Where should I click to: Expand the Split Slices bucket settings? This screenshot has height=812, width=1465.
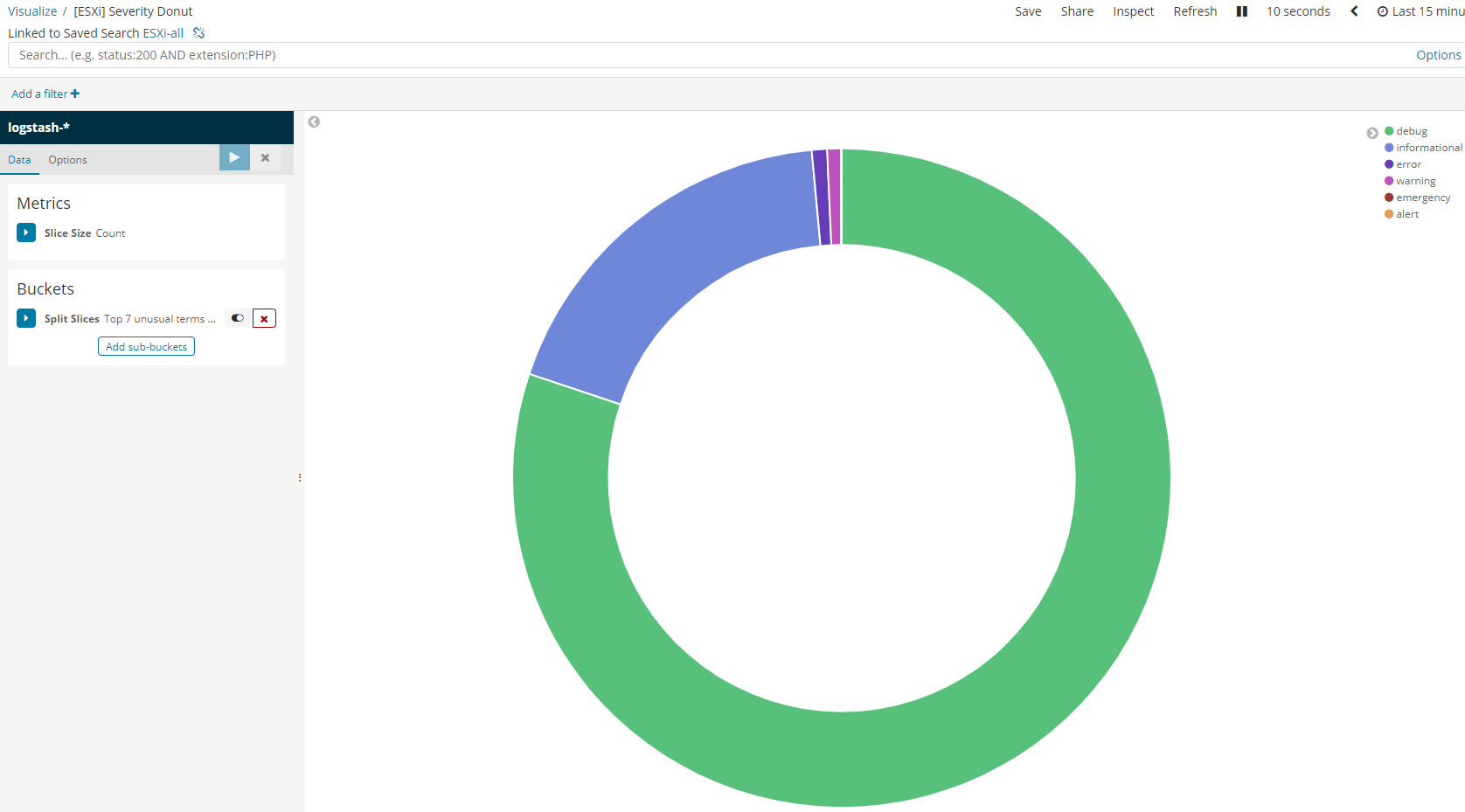26,318
